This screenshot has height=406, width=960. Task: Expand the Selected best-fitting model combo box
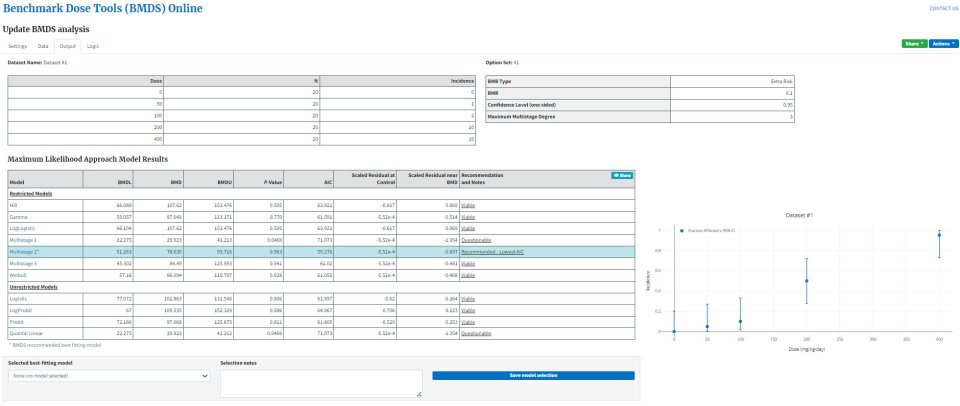point(108,375)
